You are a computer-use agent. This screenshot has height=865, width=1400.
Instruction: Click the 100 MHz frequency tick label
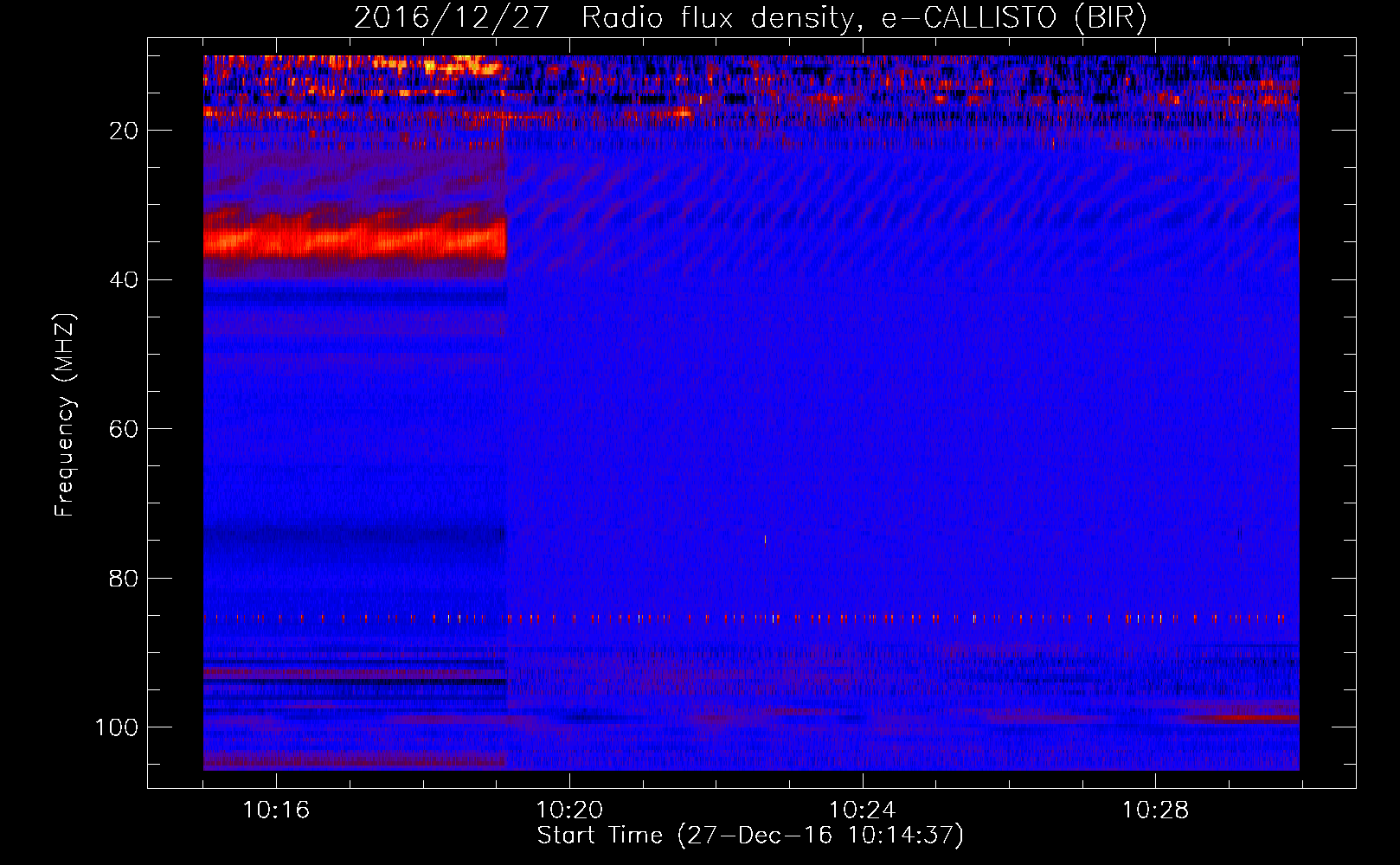point(117,727)
